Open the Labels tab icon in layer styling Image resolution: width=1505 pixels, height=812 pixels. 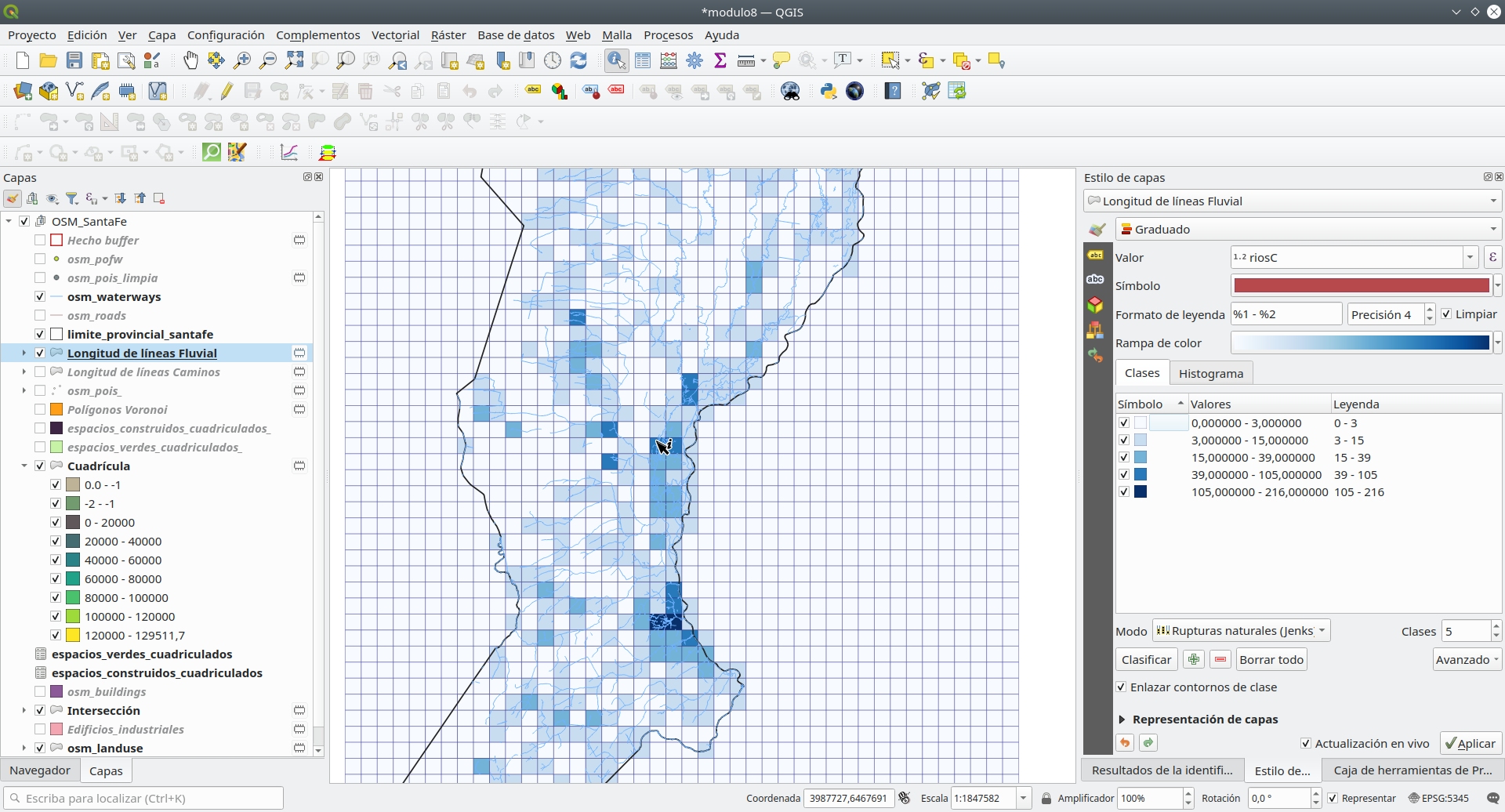1095,255
